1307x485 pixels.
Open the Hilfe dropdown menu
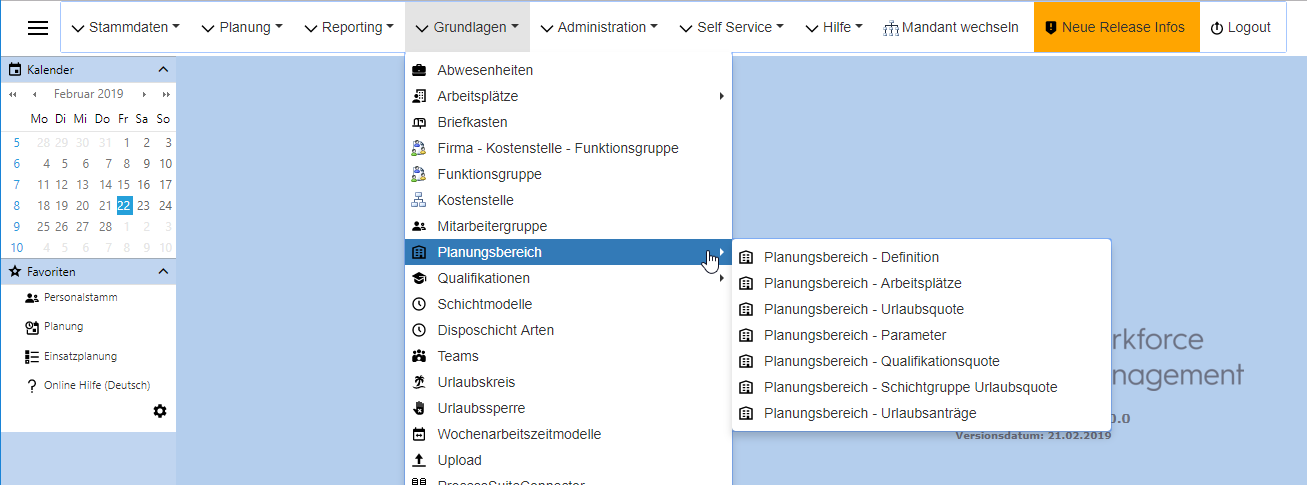point(834,27)
